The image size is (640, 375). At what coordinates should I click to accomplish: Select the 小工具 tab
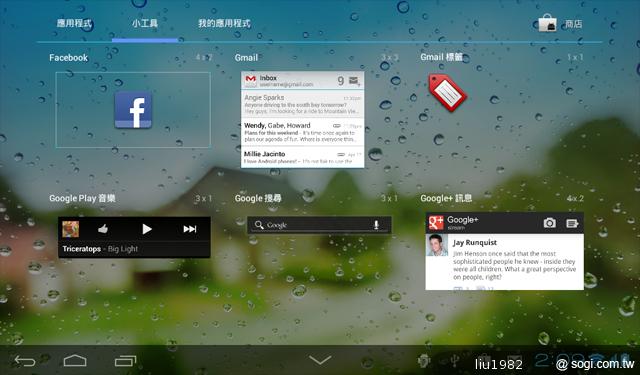coord(145,23)
